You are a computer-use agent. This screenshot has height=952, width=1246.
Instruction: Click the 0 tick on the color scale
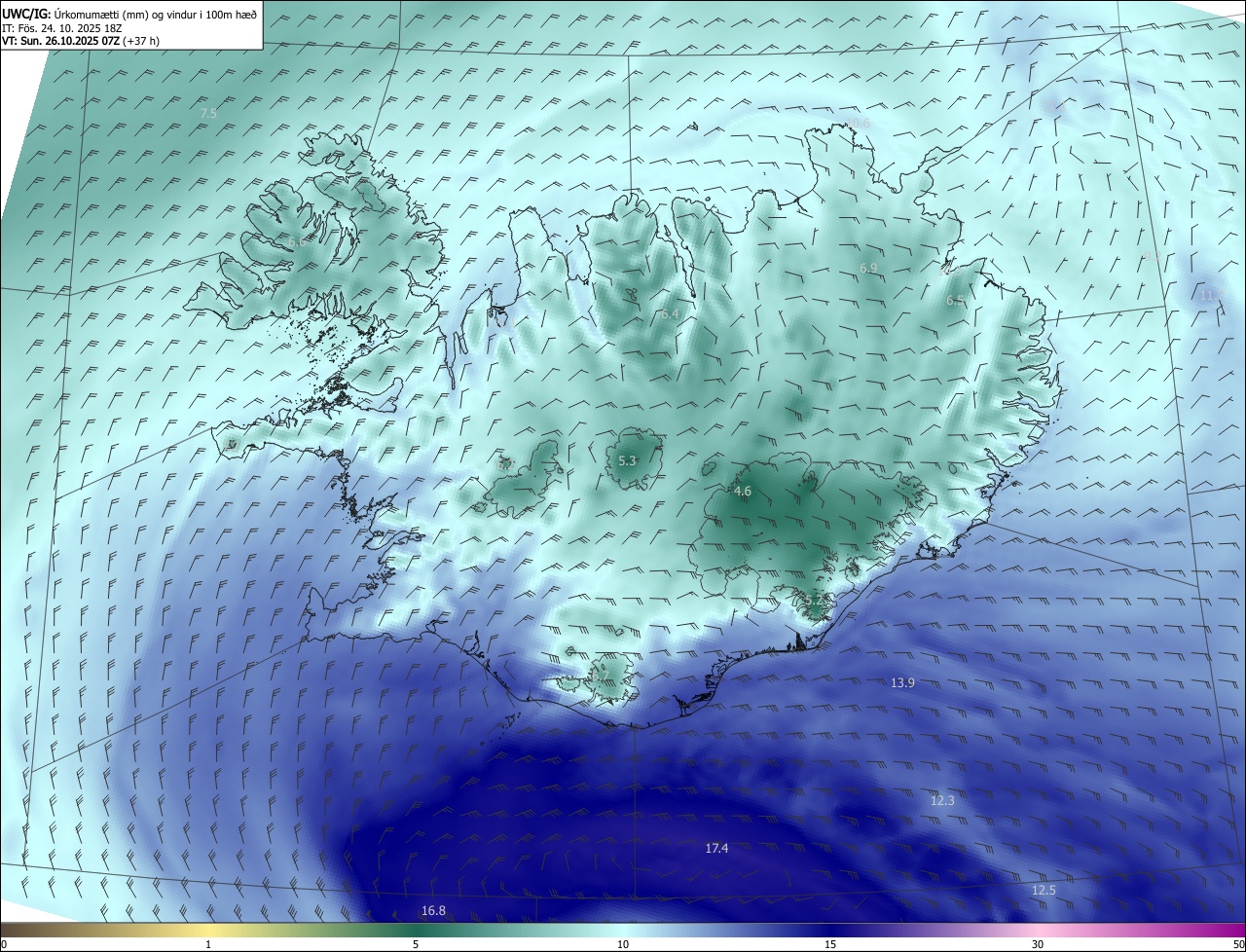click(4, 944)
